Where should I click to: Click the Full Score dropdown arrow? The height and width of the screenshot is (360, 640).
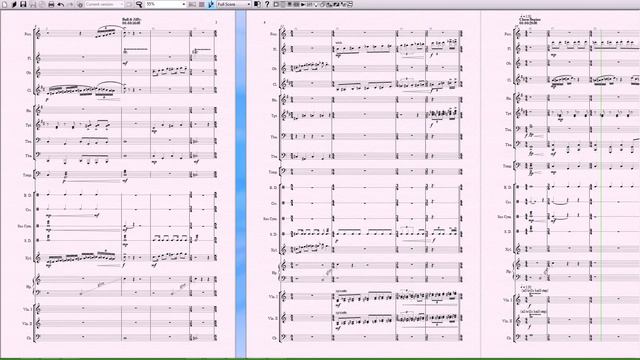(x=249, y=4)
